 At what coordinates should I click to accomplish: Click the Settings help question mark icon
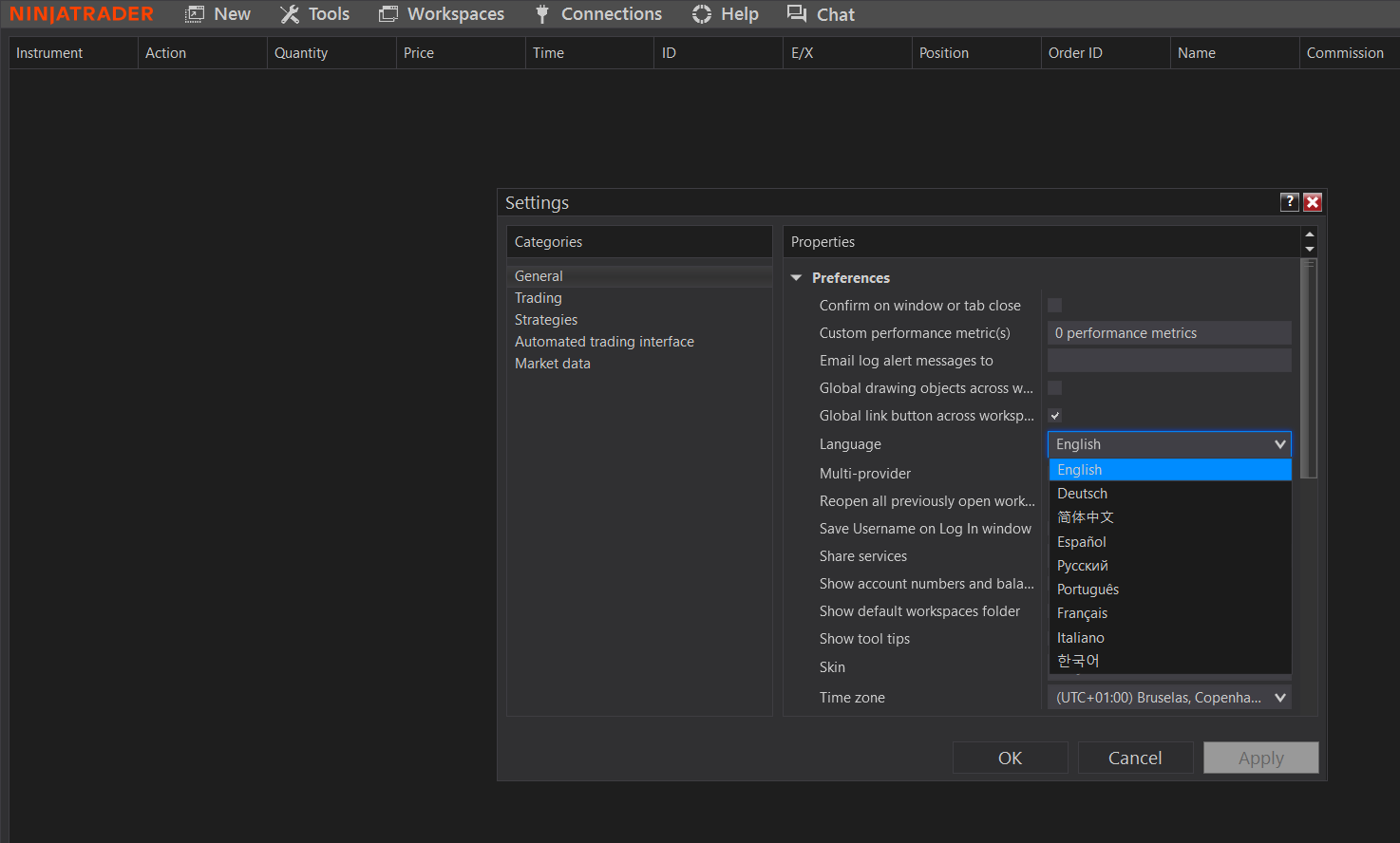coord(1289,201)
